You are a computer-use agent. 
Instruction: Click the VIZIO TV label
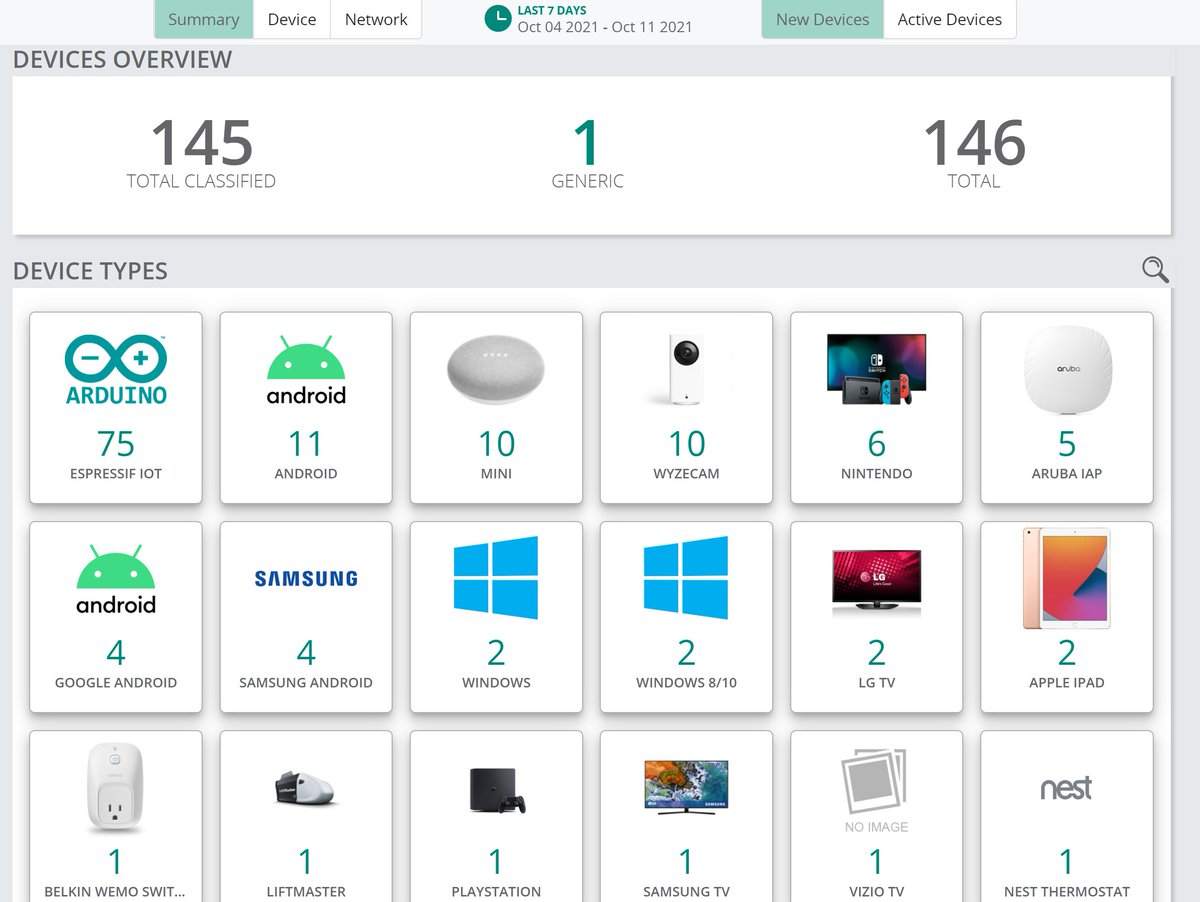876,891
